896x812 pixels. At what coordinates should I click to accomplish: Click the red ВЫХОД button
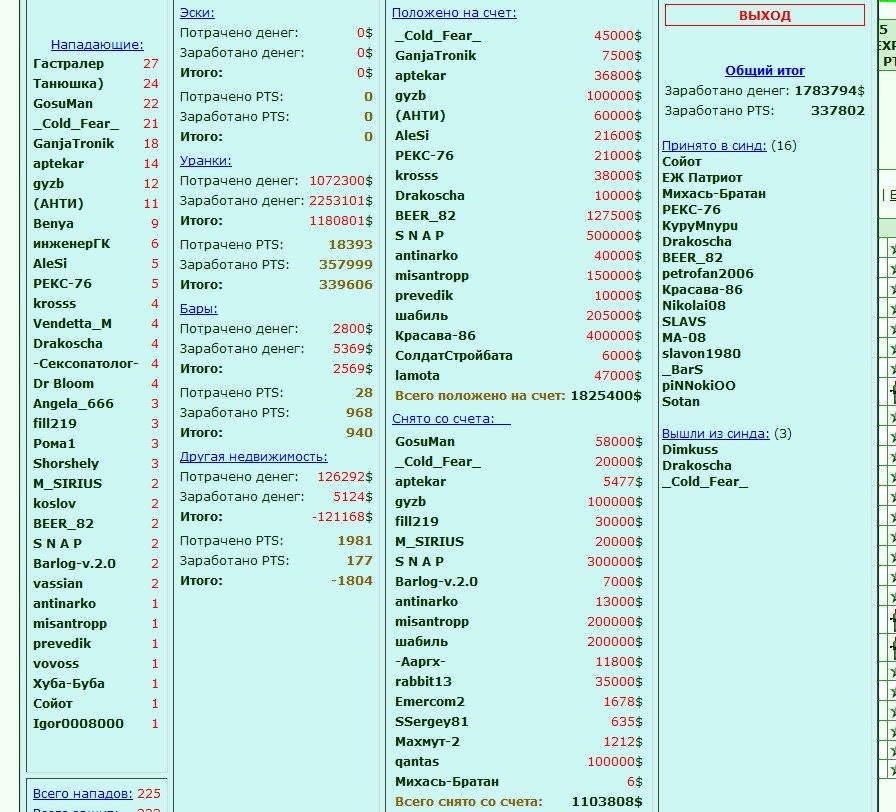[x=765, y=15]
